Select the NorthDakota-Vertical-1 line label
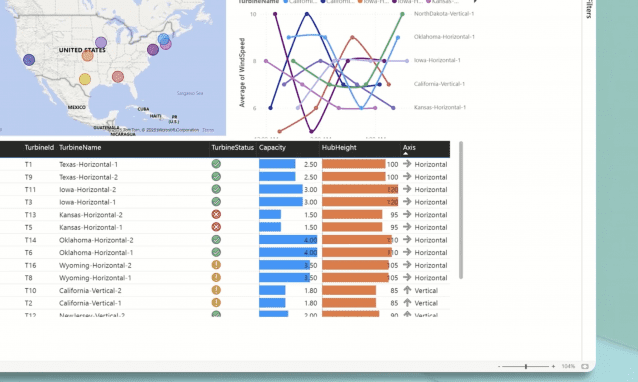Viewport: 638px width, 382px height. coord(444,13)
